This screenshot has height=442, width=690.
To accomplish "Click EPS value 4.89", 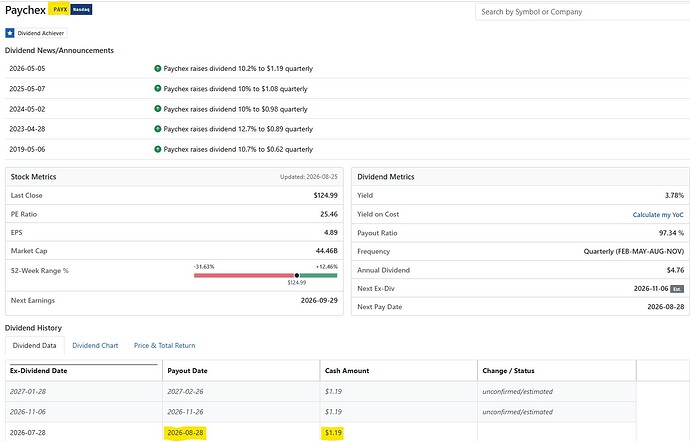I will click(331, 232).
